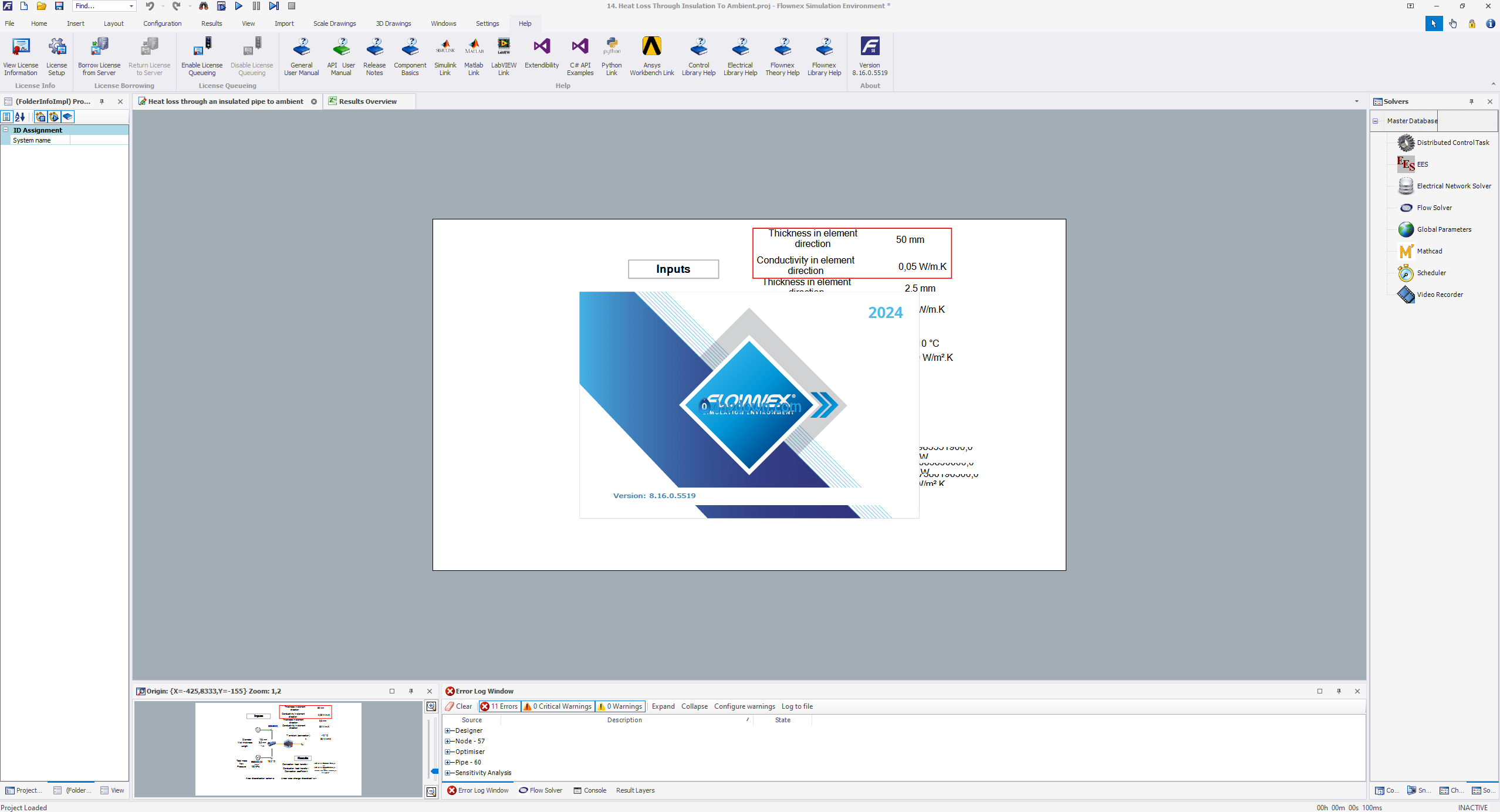Toggle categorized view in property panel
Viewport: 1500px width, 812px height.
click(7, 117)
